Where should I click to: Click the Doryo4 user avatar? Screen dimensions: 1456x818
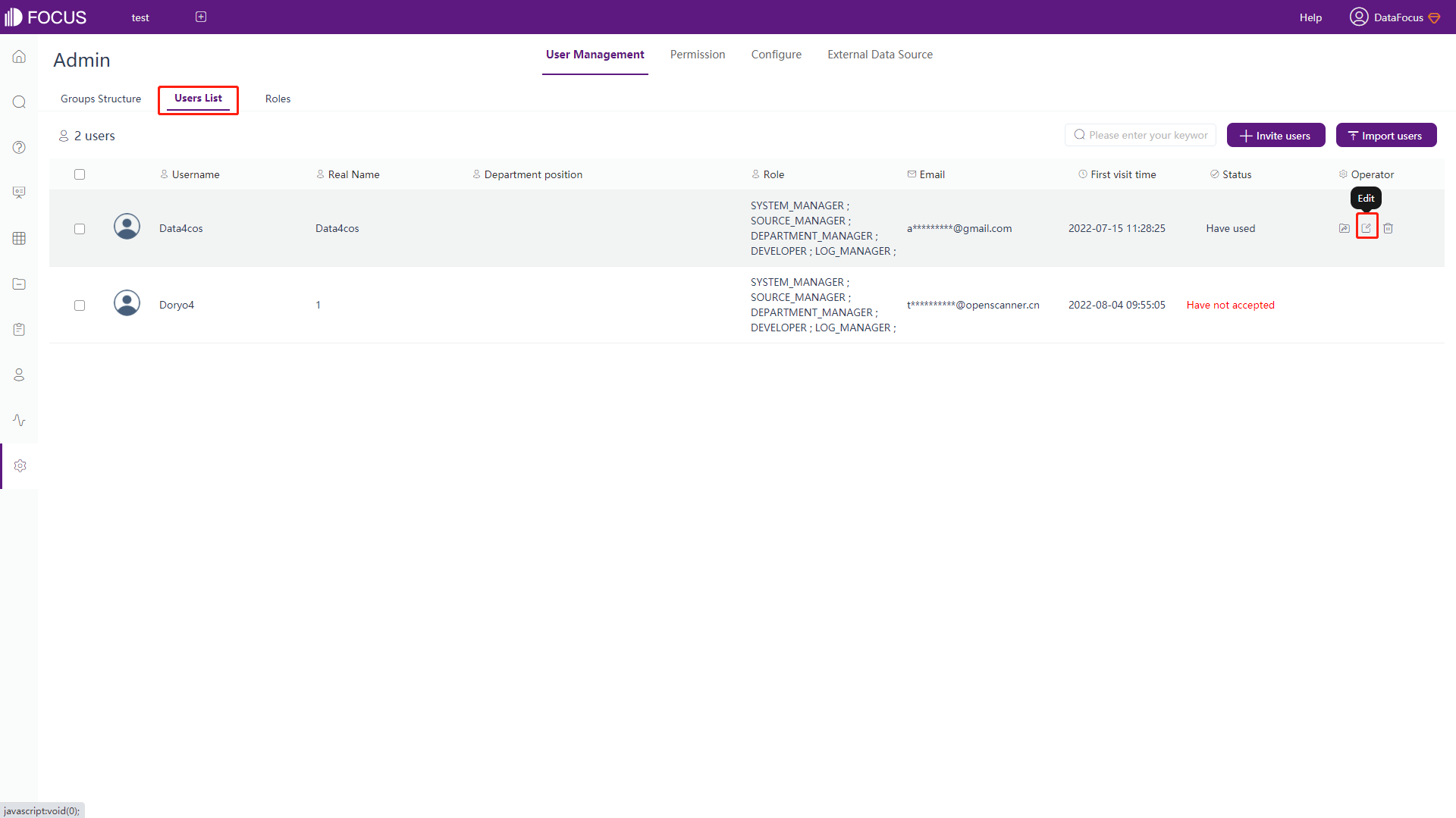coord(127,303)
